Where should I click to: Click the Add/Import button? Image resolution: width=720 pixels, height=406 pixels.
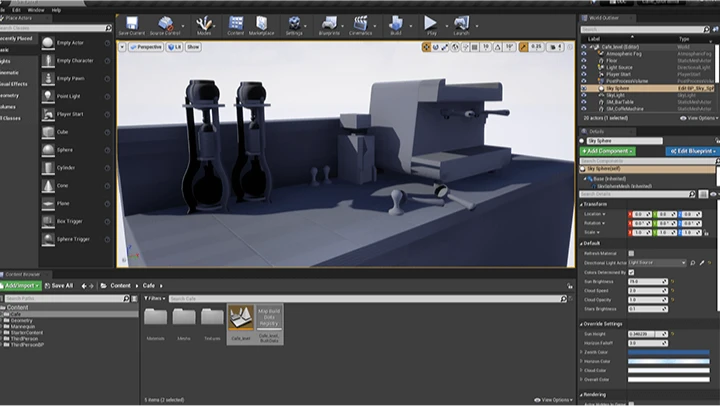tap(21, 286)
